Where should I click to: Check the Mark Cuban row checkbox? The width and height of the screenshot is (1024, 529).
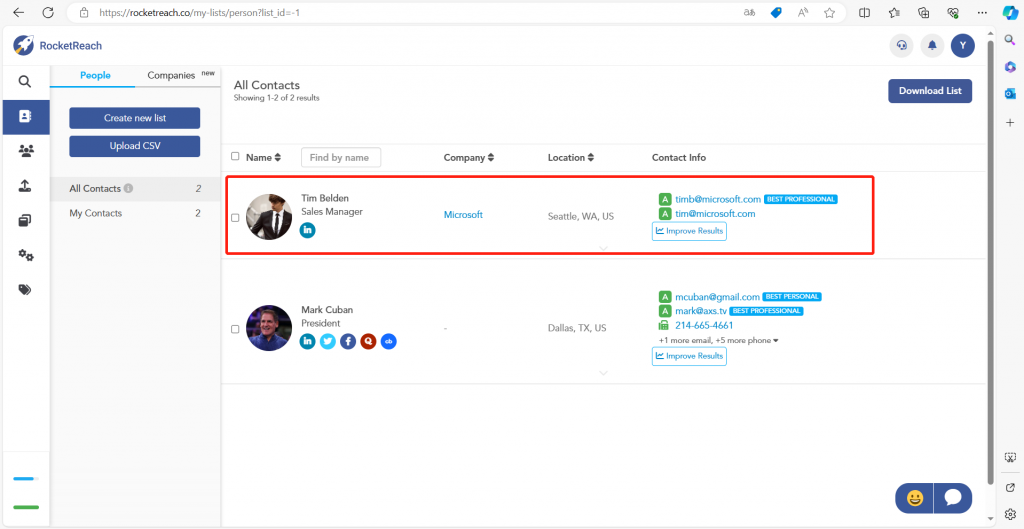pyautogui.click(x=235, y=329)
